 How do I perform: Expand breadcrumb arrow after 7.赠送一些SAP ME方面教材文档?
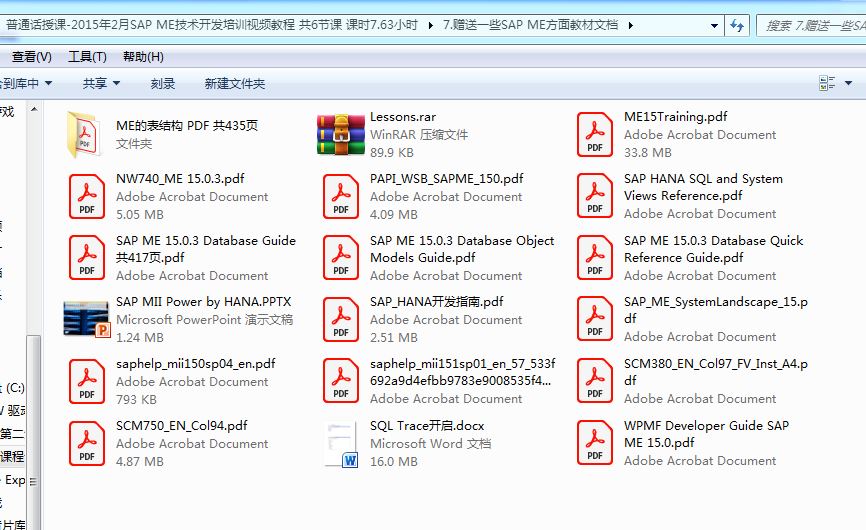coord(630,25)
